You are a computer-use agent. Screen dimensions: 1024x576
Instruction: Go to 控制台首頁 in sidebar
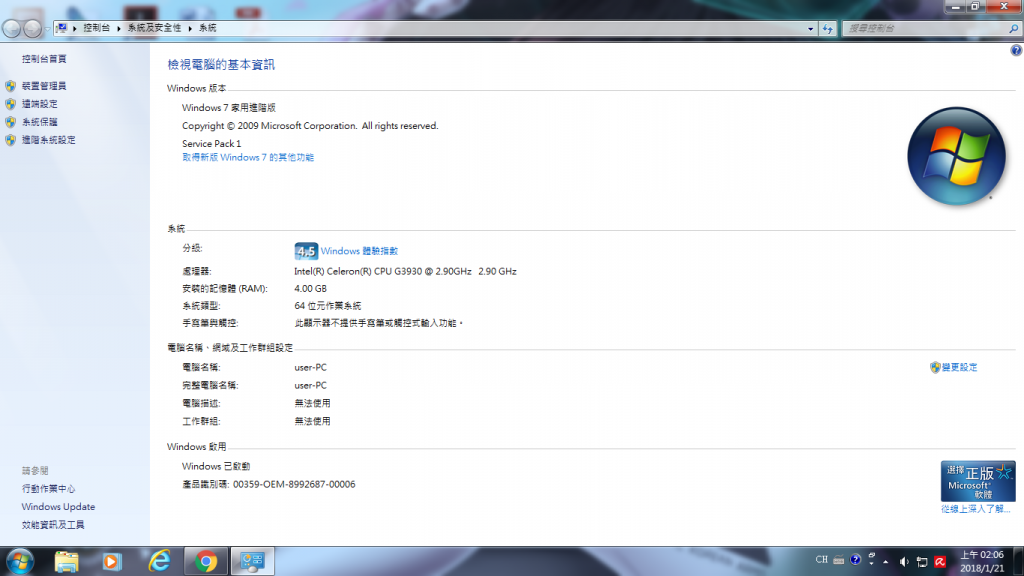[x=44, y=59]
